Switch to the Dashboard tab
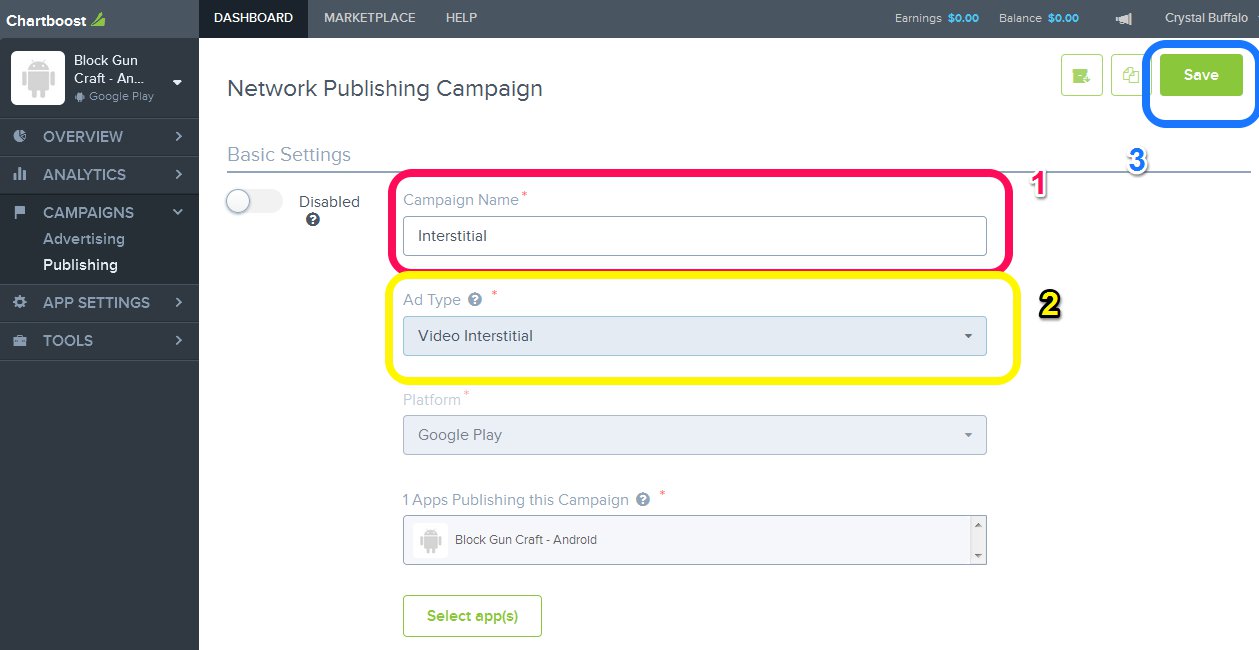The width and height of the screenshot is (1259, 650). coord(254,18)
